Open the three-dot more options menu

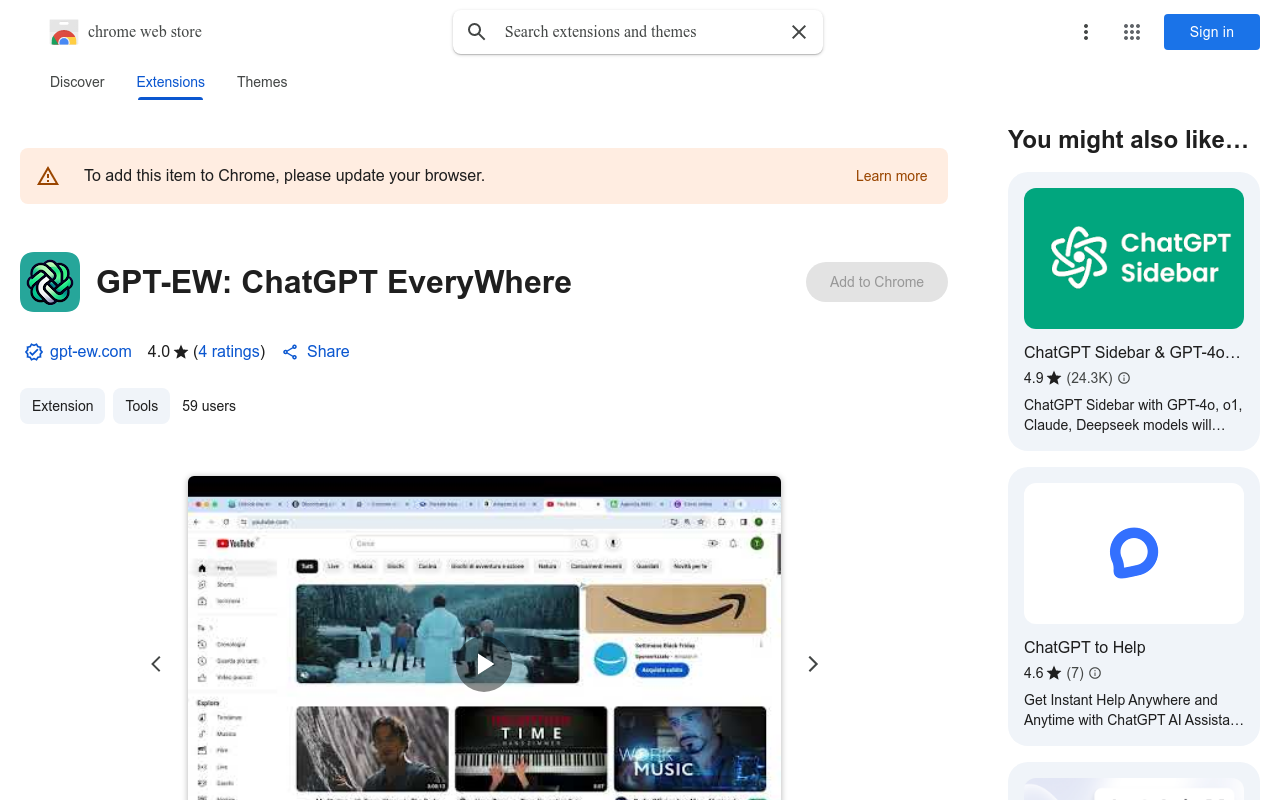1085,32
